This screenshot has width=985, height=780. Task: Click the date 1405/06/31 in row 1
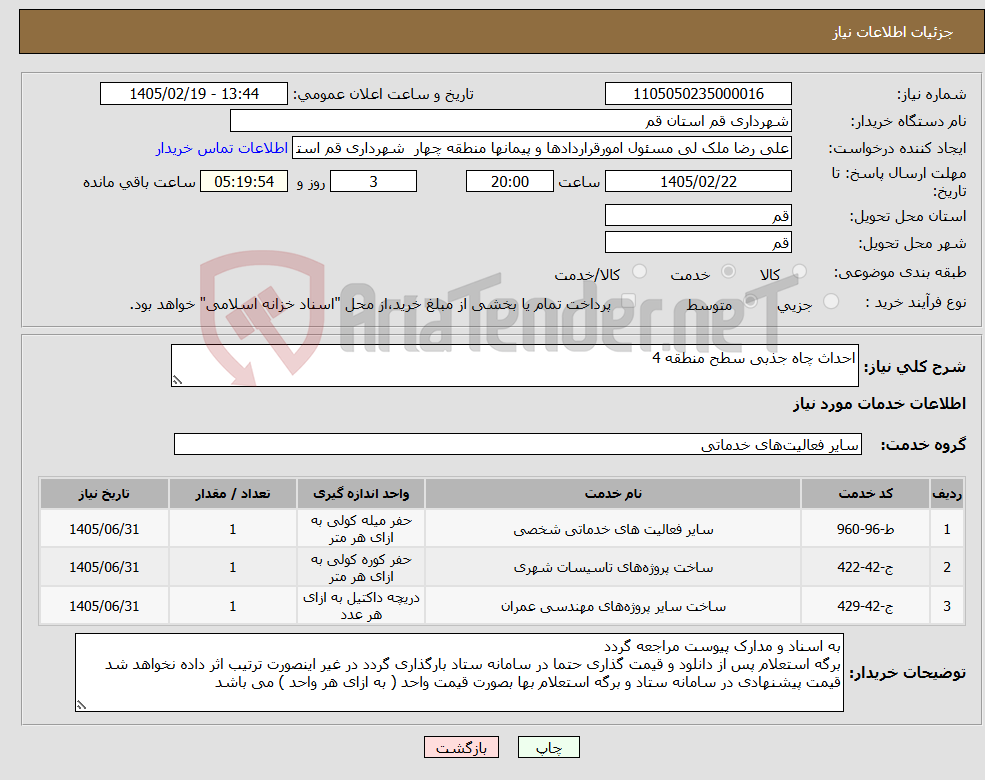[104, 529]
